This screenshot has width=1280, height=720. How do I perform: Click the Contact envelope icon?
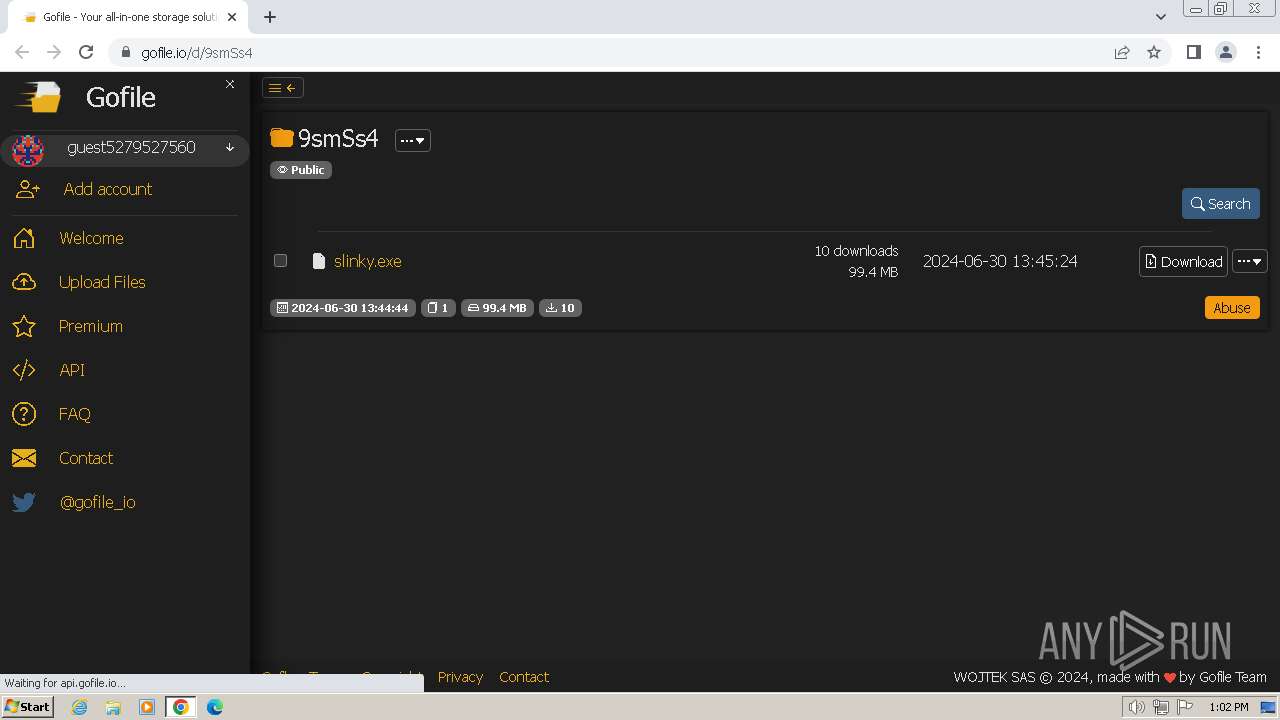[24, 458]
